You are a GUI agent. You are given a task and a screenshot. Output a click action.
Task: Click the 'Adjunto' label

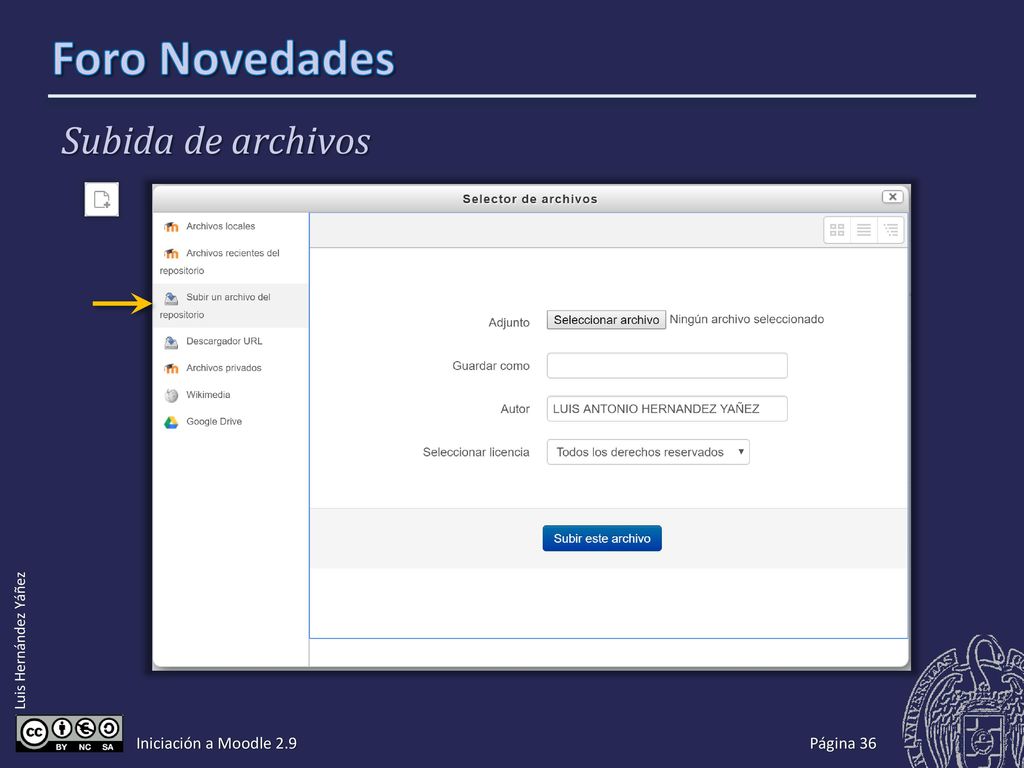point(509,323)
